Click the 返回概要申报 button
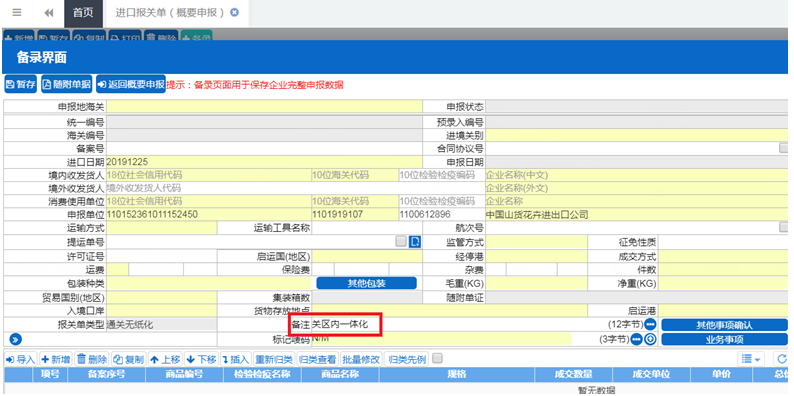Screen dimensions: 794x396 (x=131, y=85)
